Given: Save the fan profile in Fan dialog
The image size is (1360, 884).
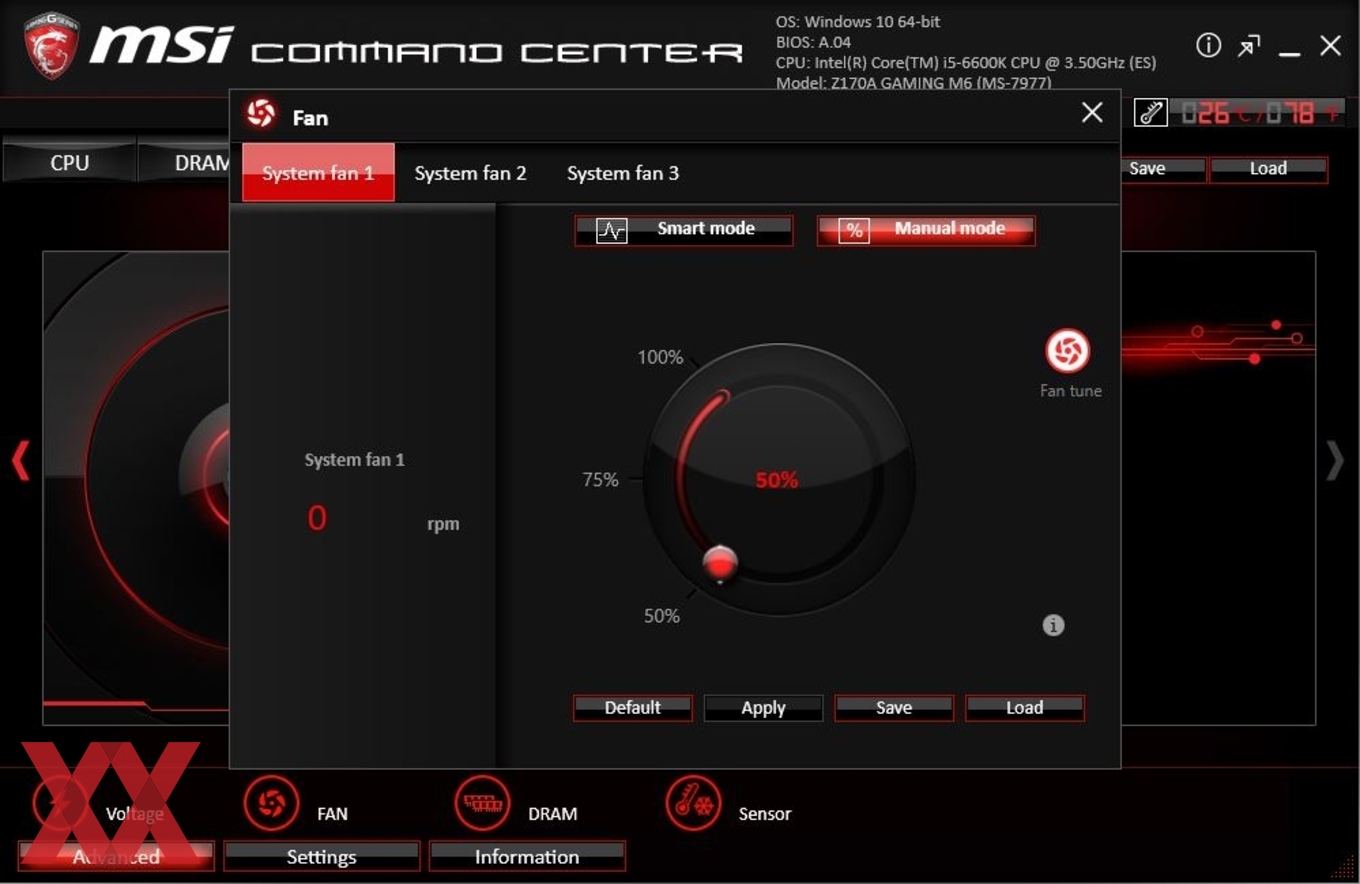Looking at the screenshot, I should (893, 708).
